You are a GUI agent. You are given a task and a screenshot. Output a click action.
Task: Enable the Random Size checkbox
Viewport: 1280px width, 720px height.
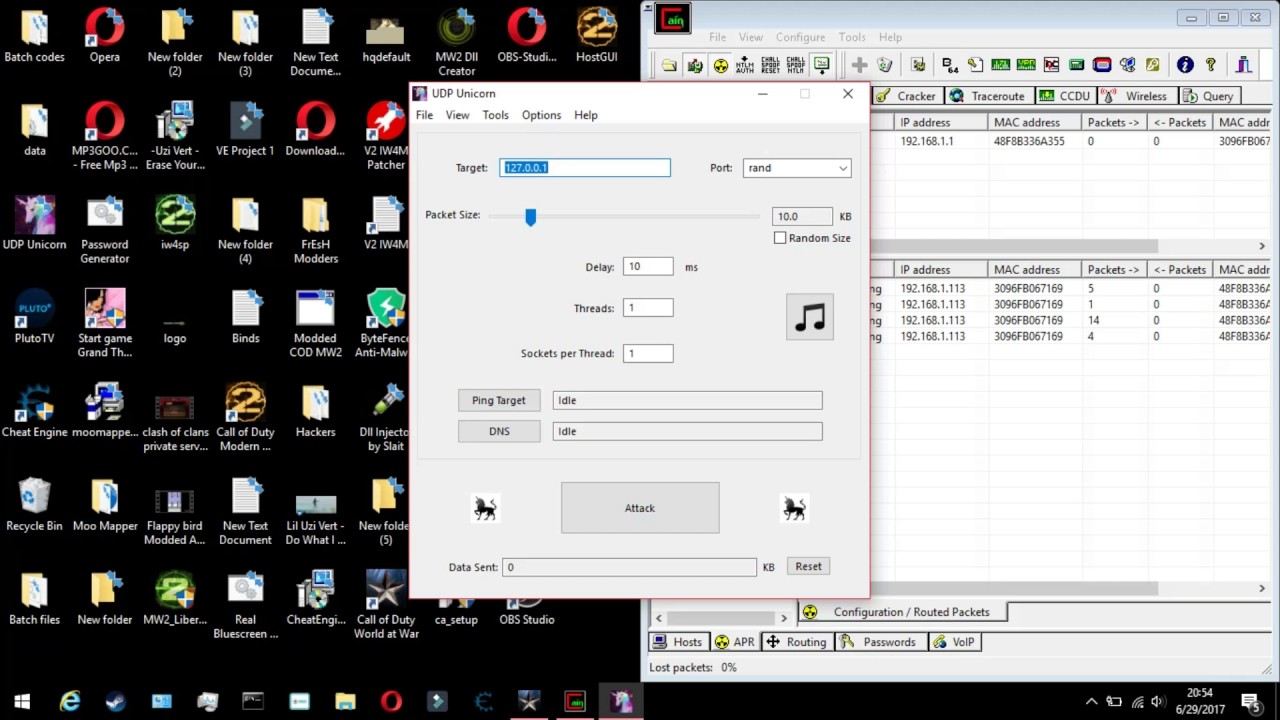coord(780,238)
